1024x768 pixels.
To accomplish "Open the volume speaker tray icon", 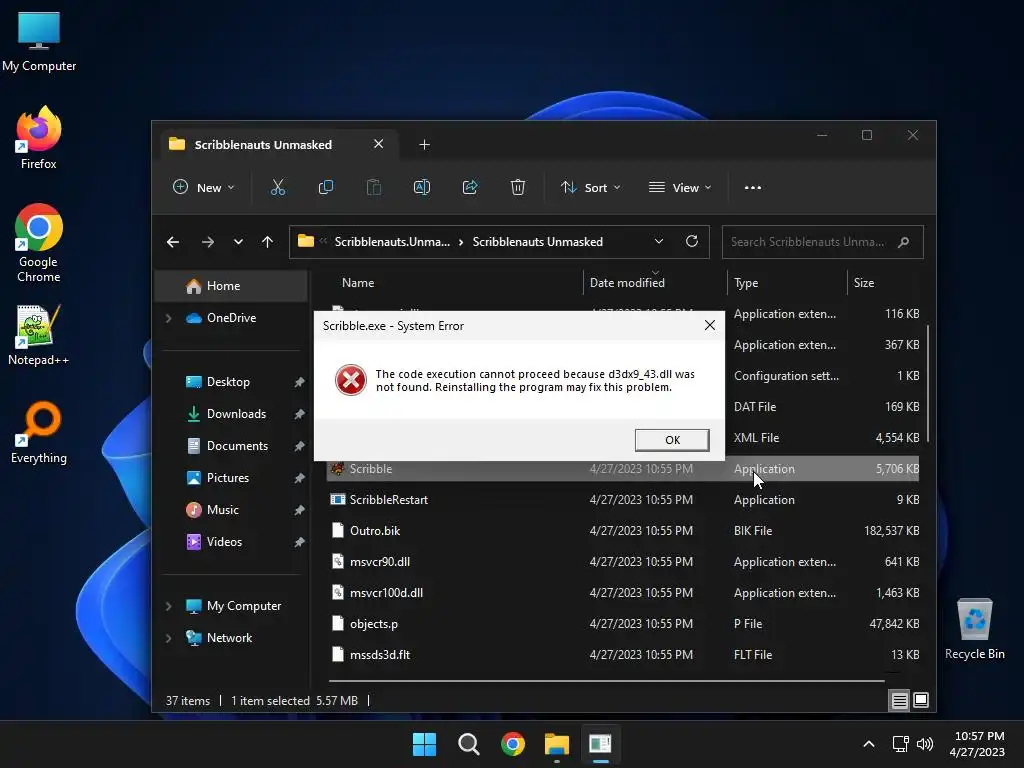I will (925, 744).
